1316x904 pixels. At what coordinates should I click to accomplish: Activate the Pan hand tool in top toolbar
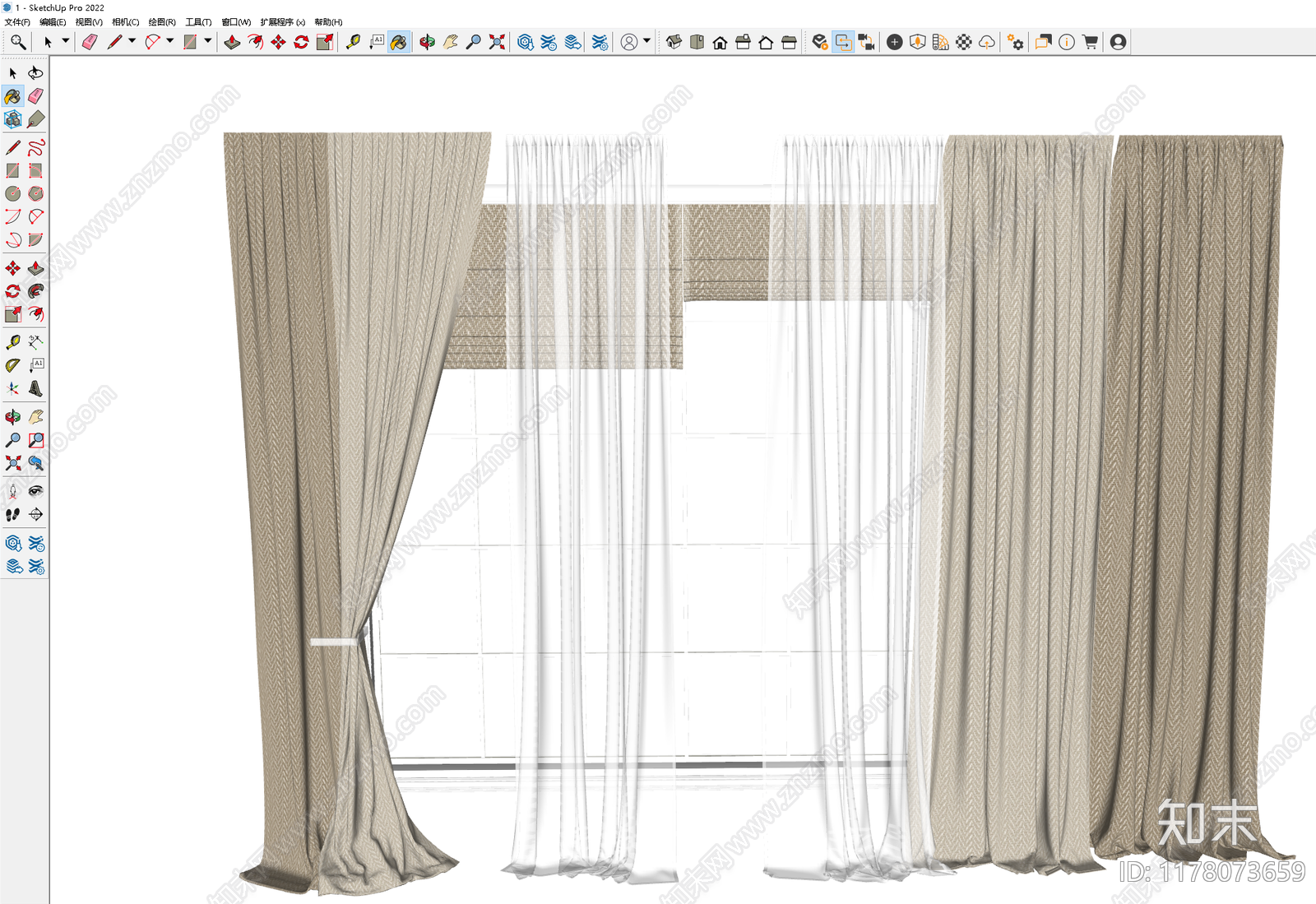click(x=450, y=42)
